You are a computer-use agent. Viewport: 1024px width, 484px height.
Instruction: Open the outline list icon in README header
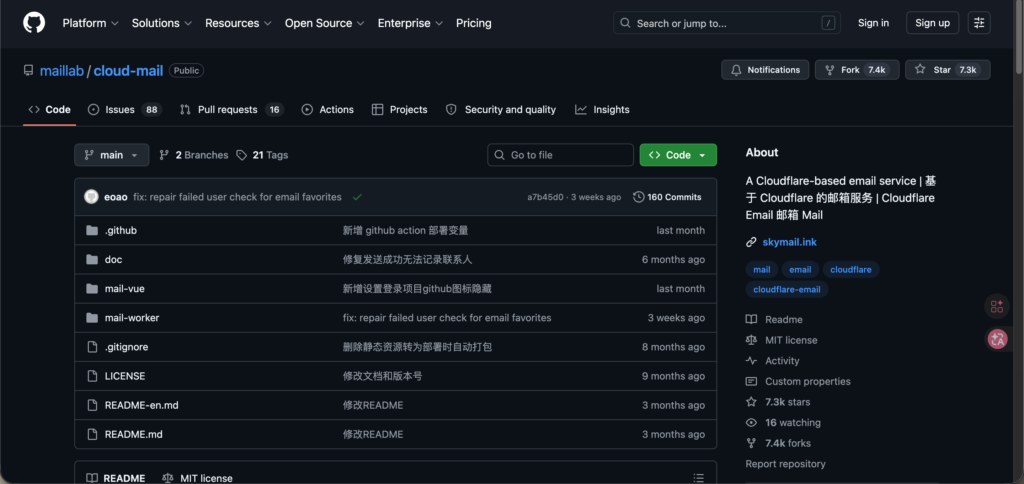(x=698, y=478)
